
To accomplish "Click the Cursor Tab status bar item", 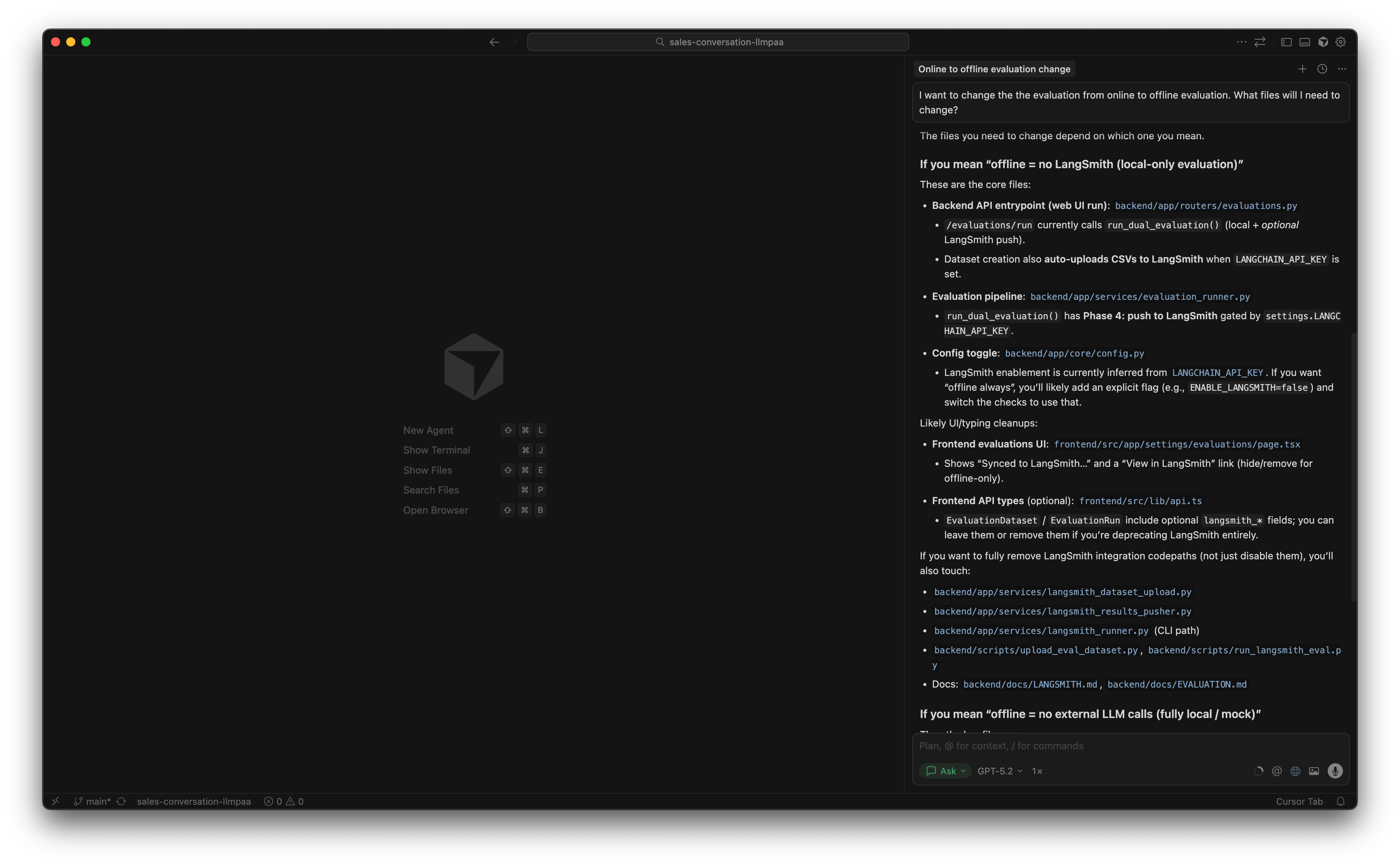I will point(1299,801).
